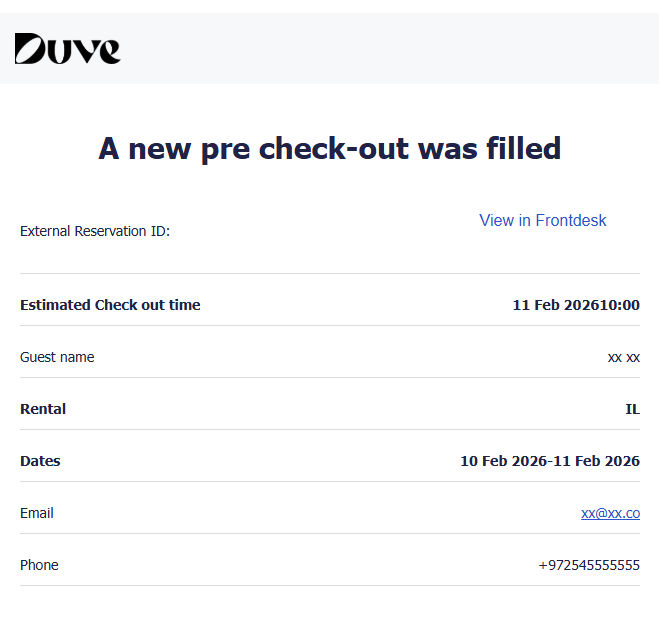This screenshot has width=659, height=640.
Task: Click the 10:00 check-out time value
Action: 617,305
